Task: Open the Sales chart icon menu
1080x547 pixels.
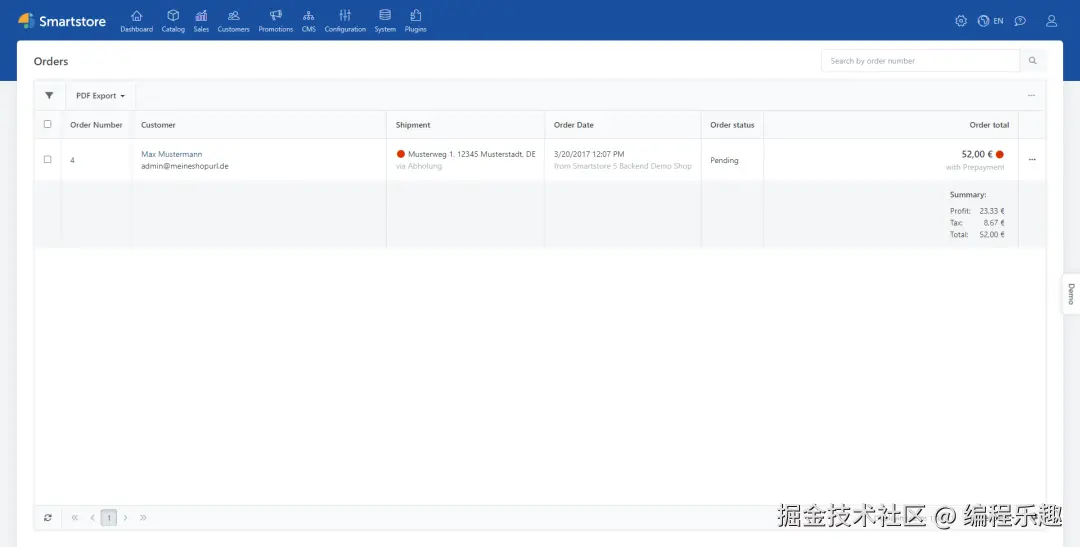Action: [x=201, y=21]
